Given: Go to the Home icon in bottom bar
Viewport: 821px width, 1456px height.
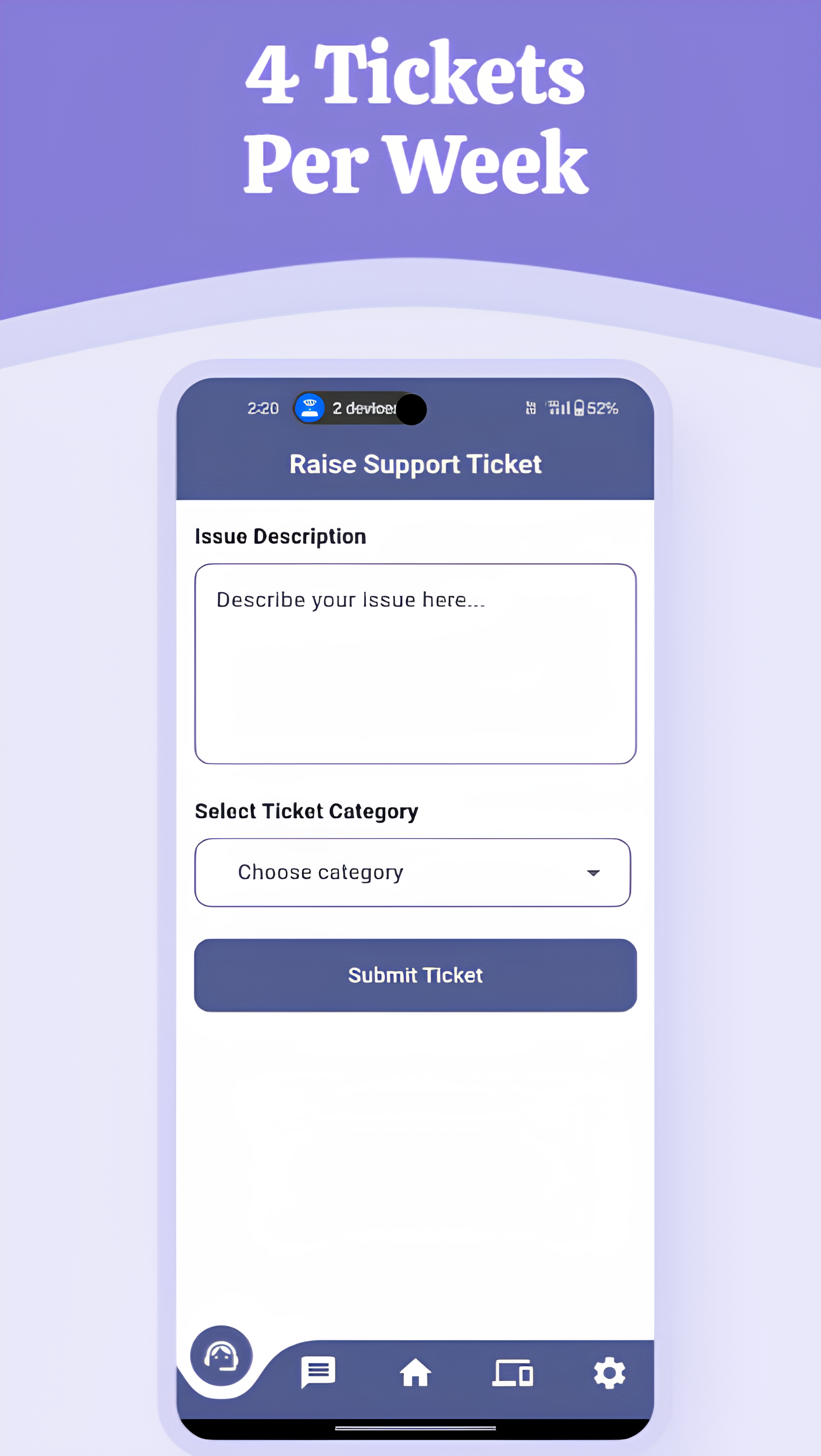Looking at the screenshot, I should [x=416, y=1373].
